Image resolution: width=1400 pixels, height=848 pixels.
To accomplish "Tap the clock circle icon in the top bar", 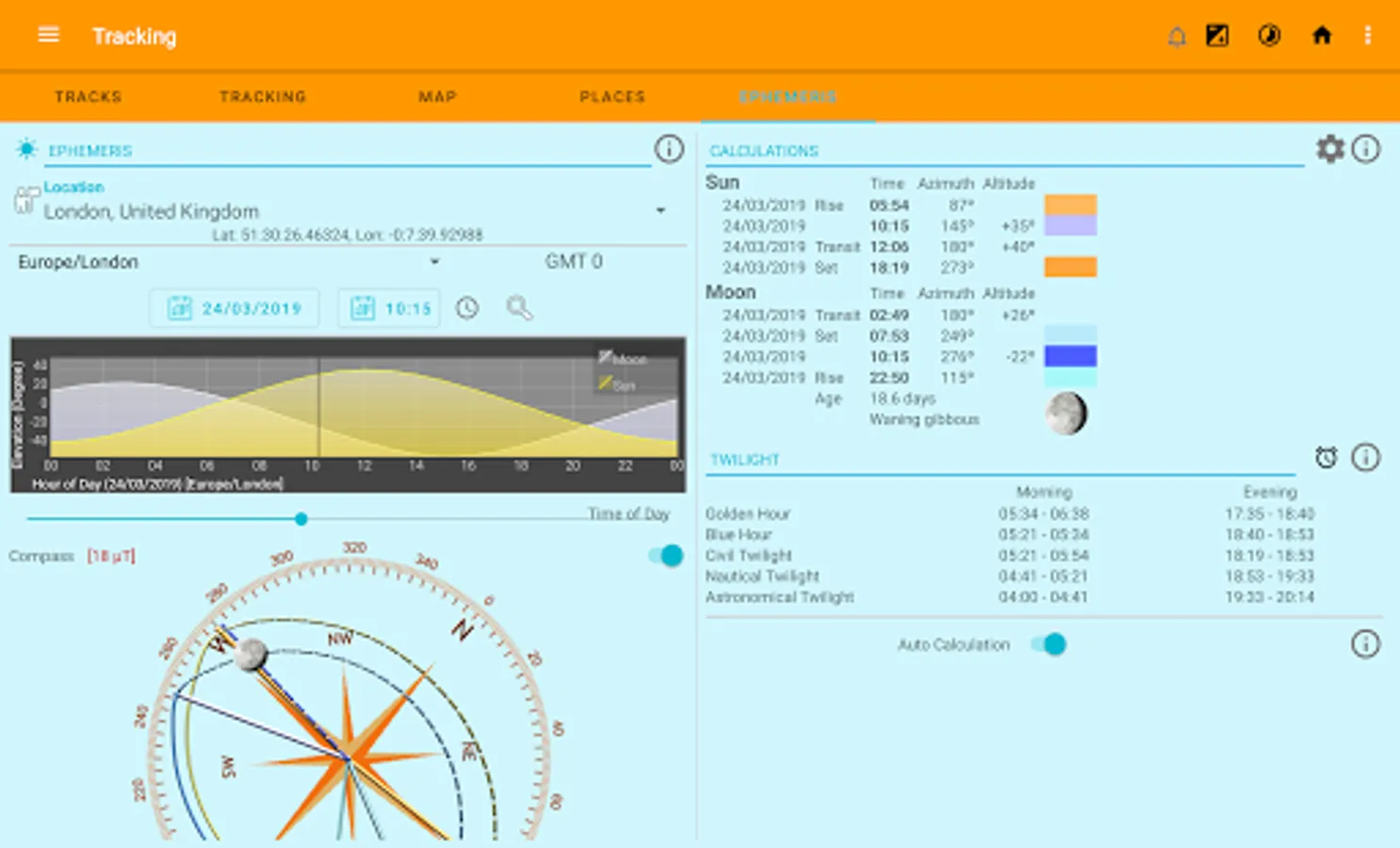I will [x=1269, y=36].
